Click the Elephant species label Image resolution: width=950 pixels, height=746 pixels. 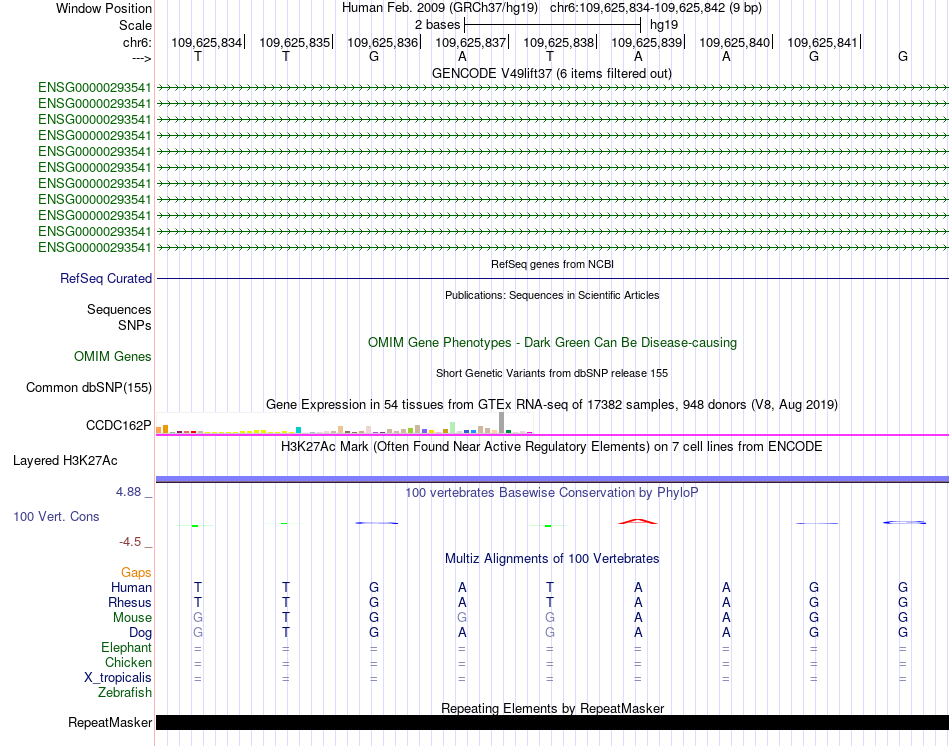pos(126,647)
